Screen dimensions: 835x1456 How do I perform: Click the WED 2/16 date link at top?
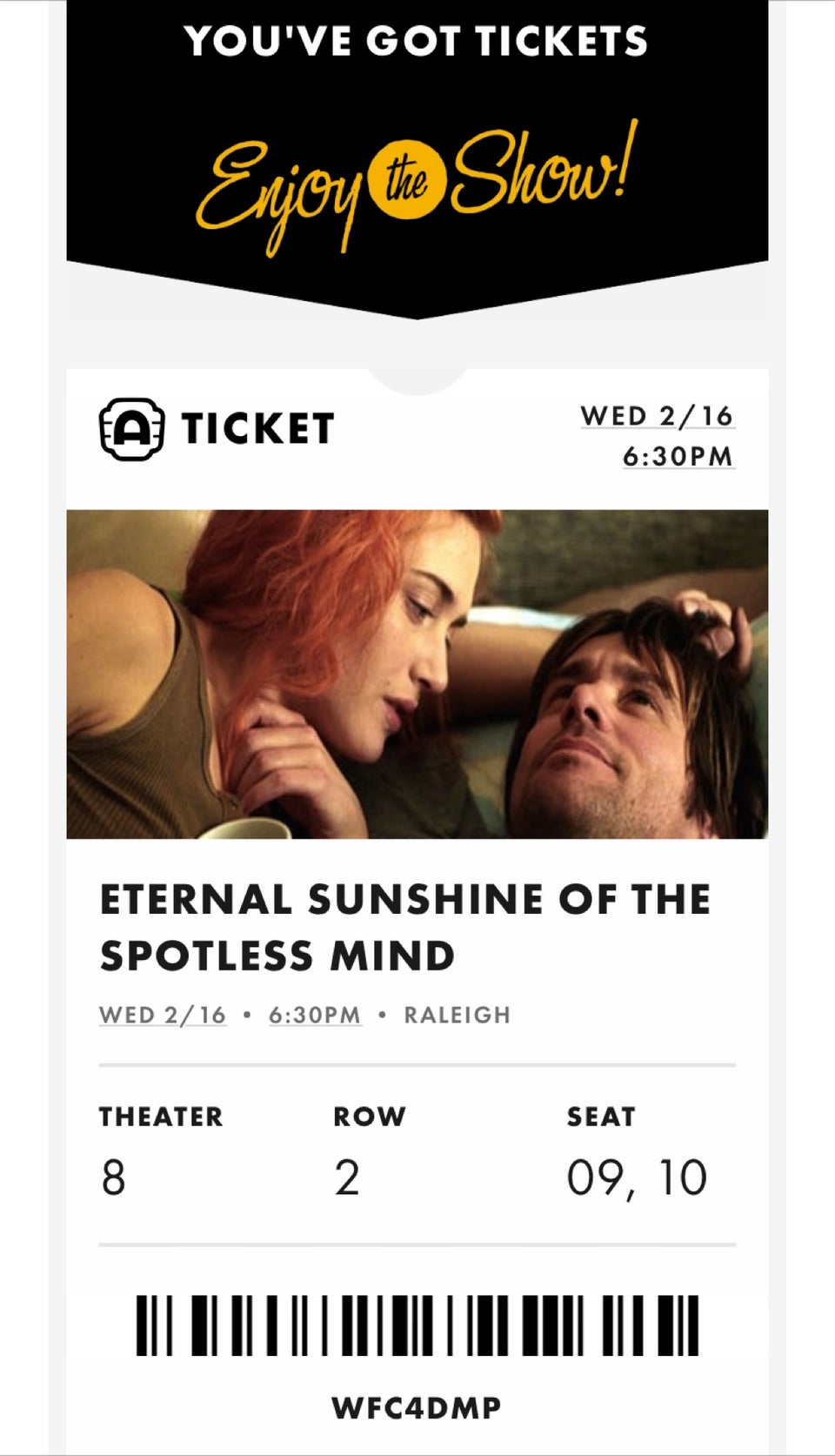pyautogui.click(x=658, y=416)
